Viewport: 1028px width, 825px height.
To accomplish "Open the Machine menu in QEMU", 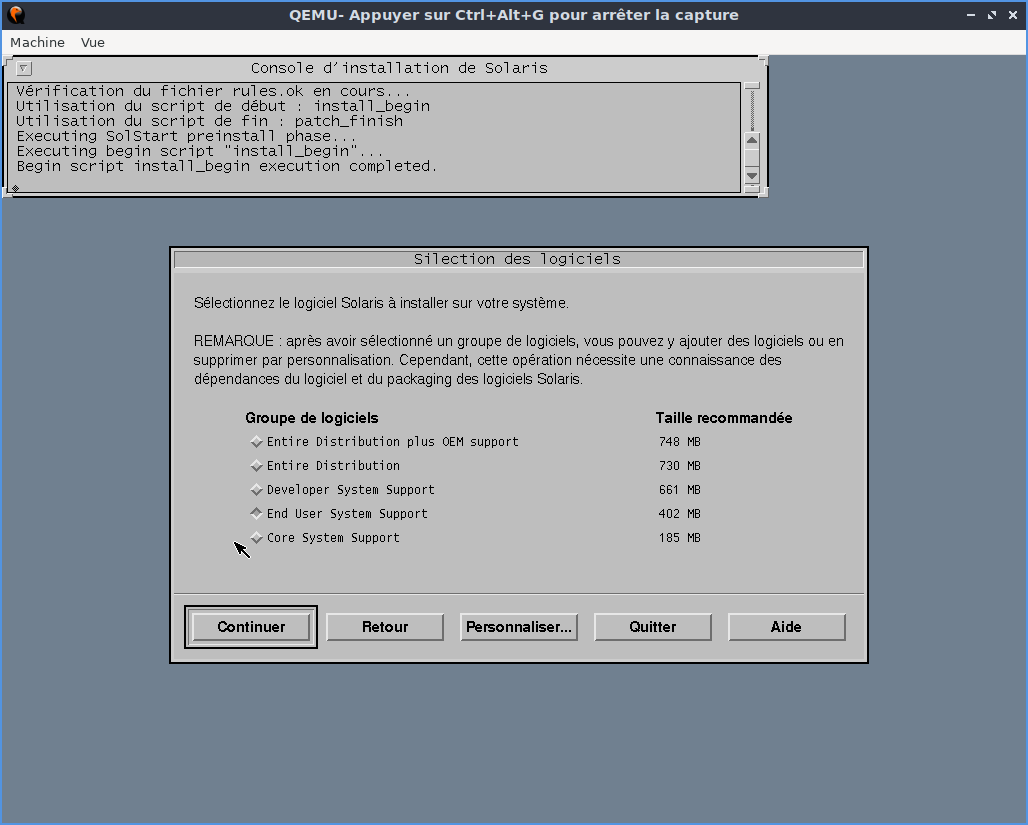I will pos(37,43).
